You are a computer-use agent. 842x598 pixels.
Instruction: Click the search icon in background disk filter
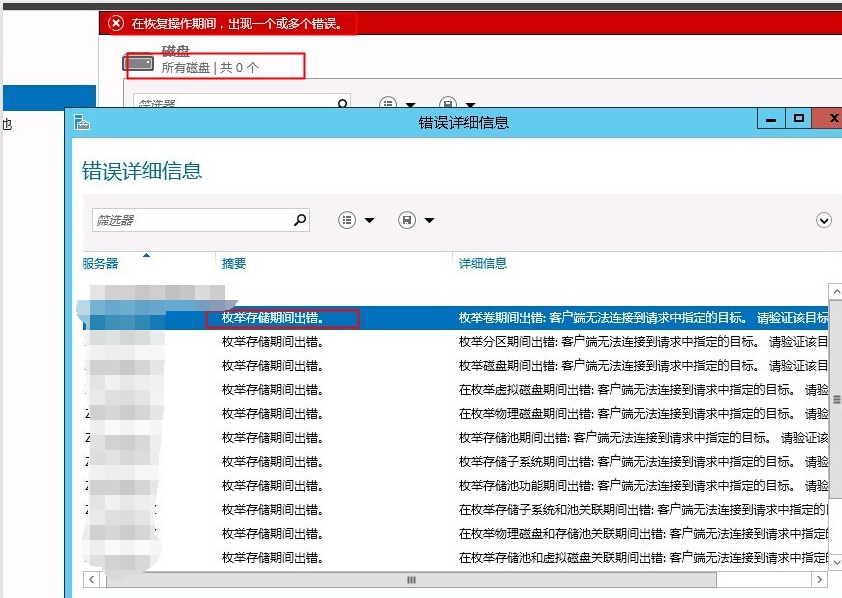(x=342, y=103)
